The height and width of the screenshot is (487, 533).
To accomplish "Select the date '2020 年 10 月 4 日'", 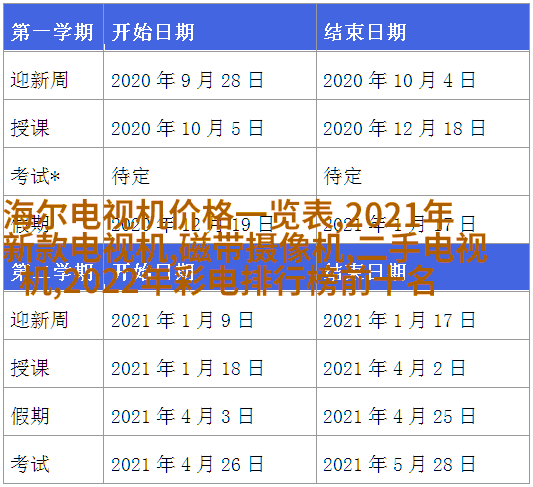I will (x=399, y=80).
